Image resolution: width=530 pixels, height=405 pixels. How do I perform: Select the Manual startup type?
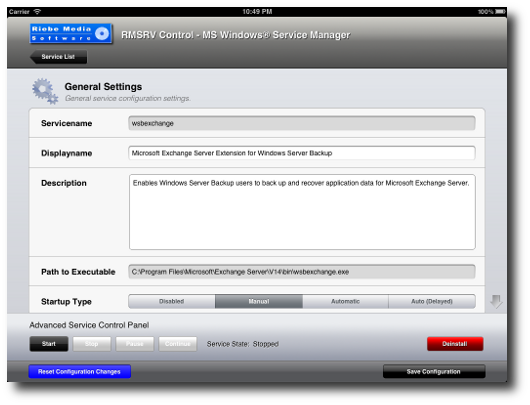pos(259,301)
